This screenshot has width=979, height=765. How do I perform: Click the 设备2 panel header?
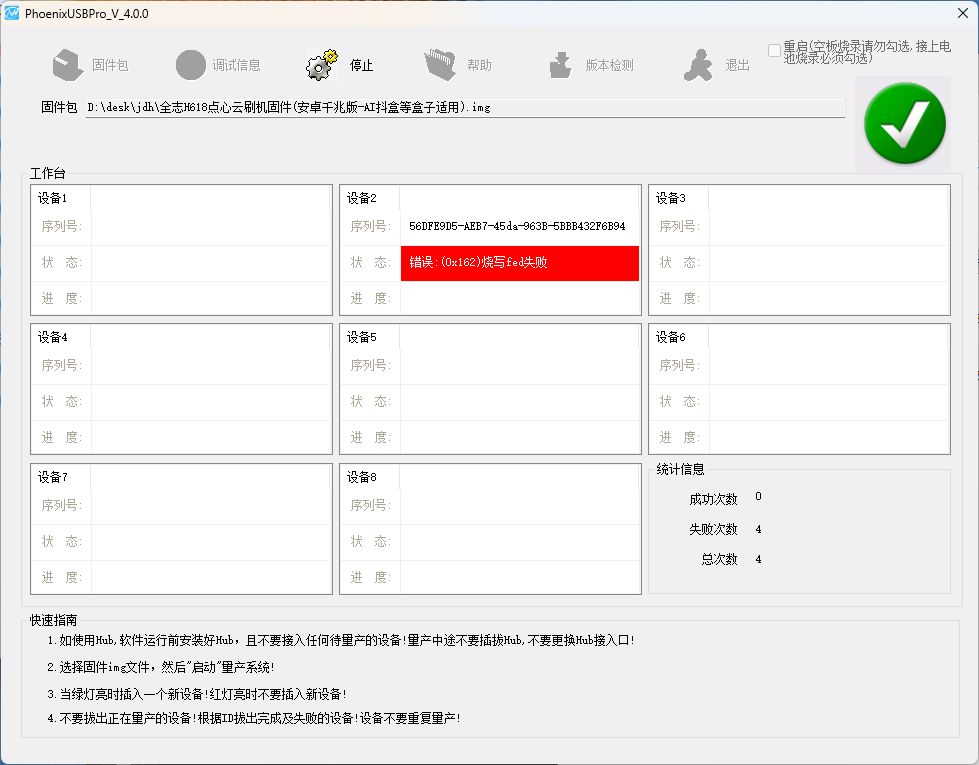pyautogui.click(x=362, y=198)
